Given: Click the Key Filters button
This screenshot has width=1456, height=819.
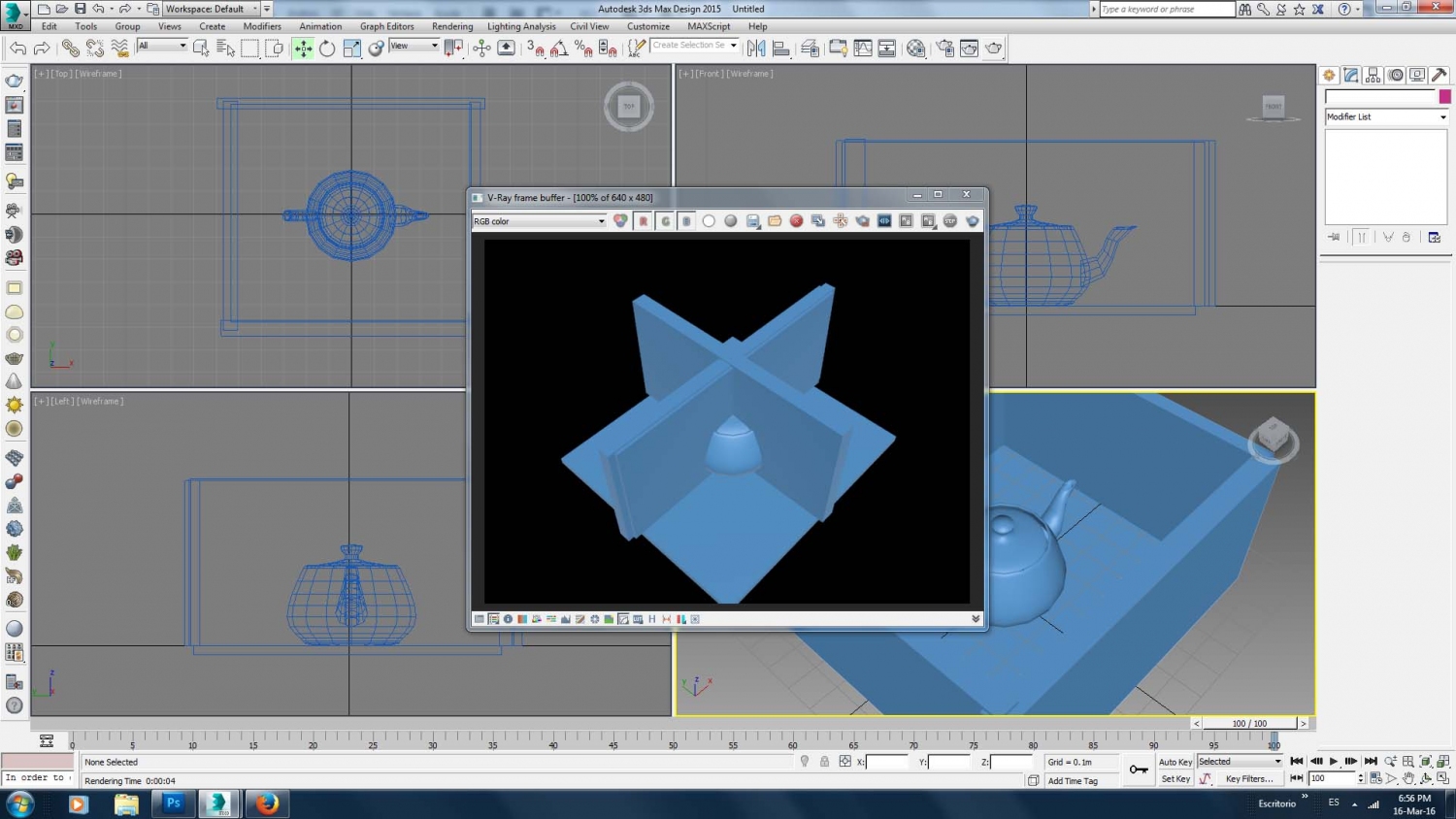Looking at the screenshot, I should [x=1249, y=778].
